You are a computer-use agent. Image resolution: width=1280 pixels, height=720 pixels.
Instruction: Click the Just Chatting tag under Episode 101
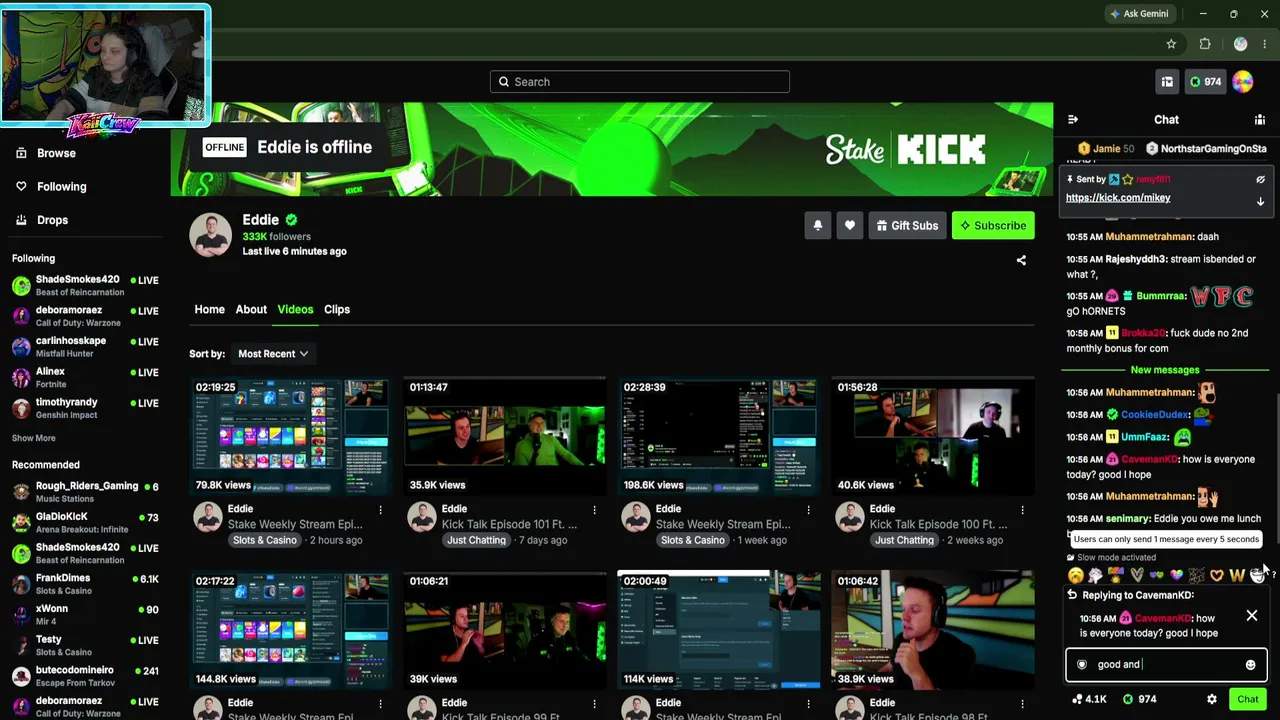(476, 540)
